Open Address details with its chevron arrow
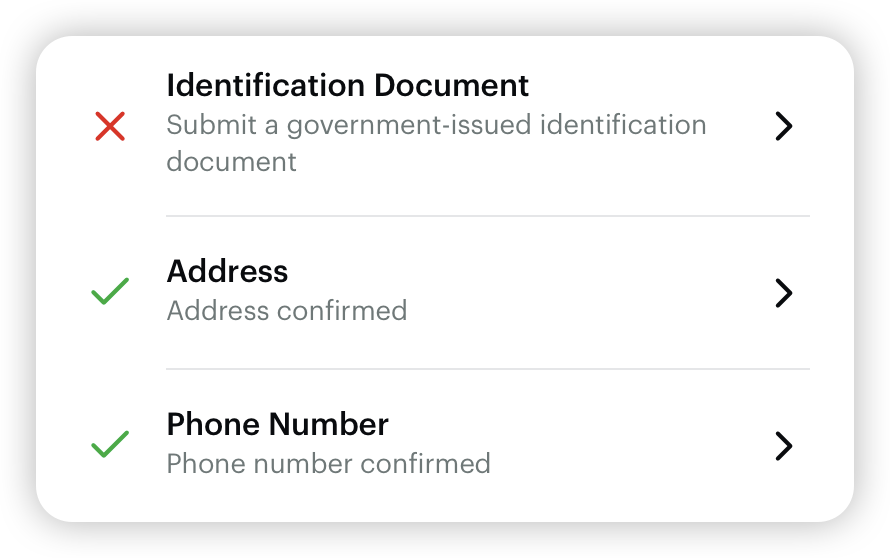 click(x=784, y=293)
